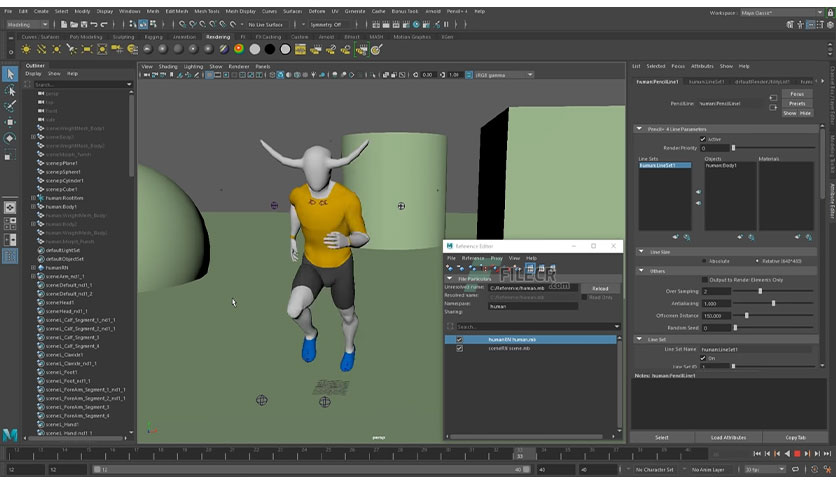The image size is (836, 484).
Task: Create a point light from shelf
Action: pos(56,50)
